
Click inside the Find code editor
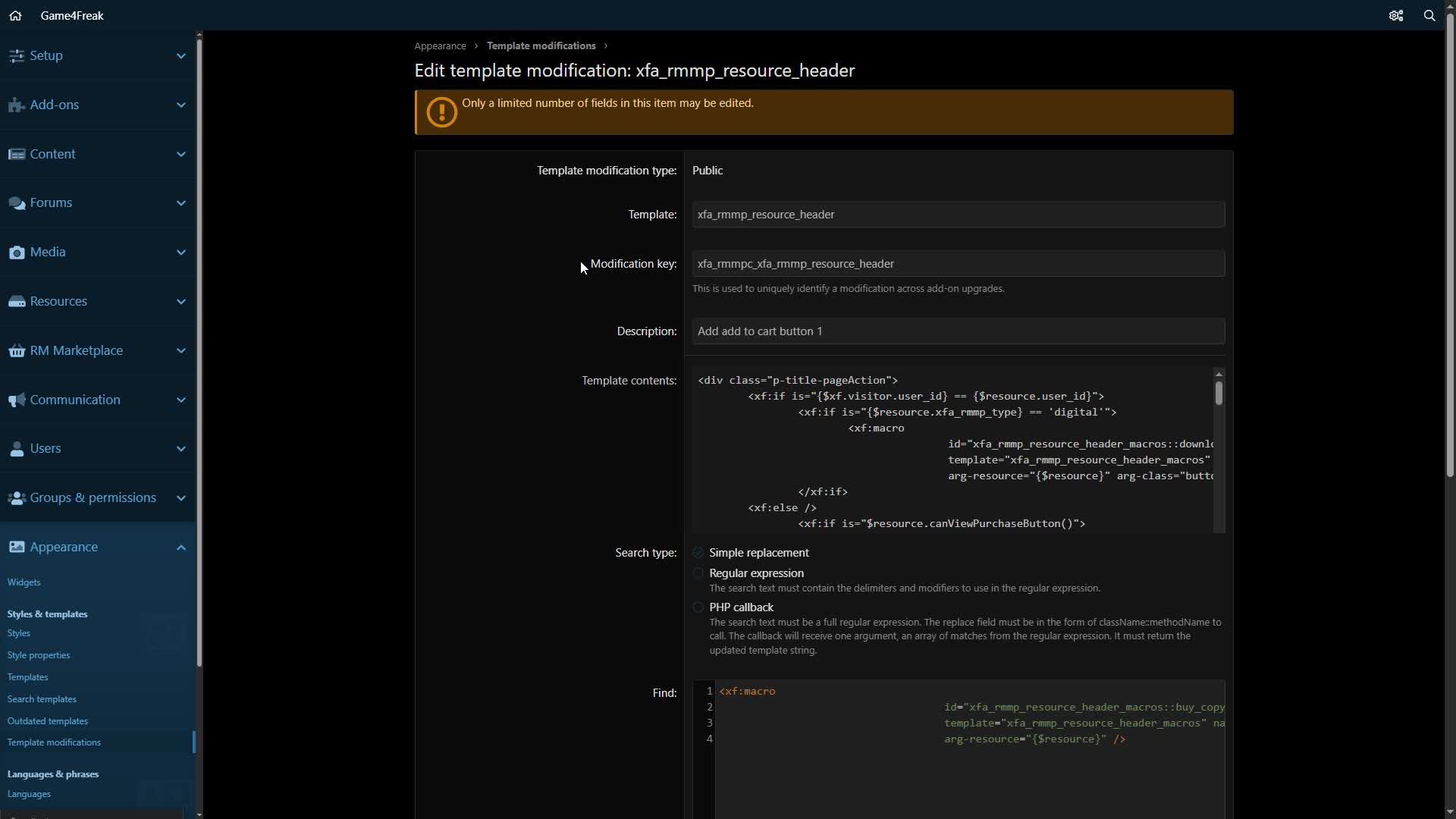click(969, 749)
